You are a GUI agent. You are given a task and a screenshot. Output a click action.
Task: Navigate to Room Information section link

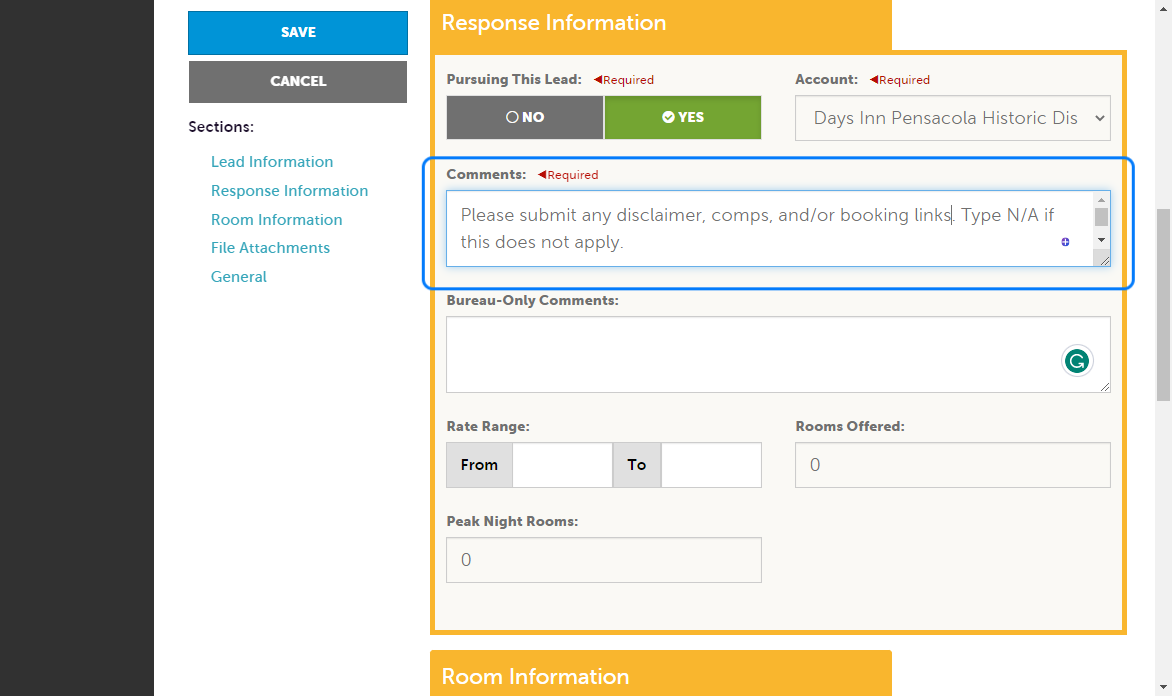(277, 220)
